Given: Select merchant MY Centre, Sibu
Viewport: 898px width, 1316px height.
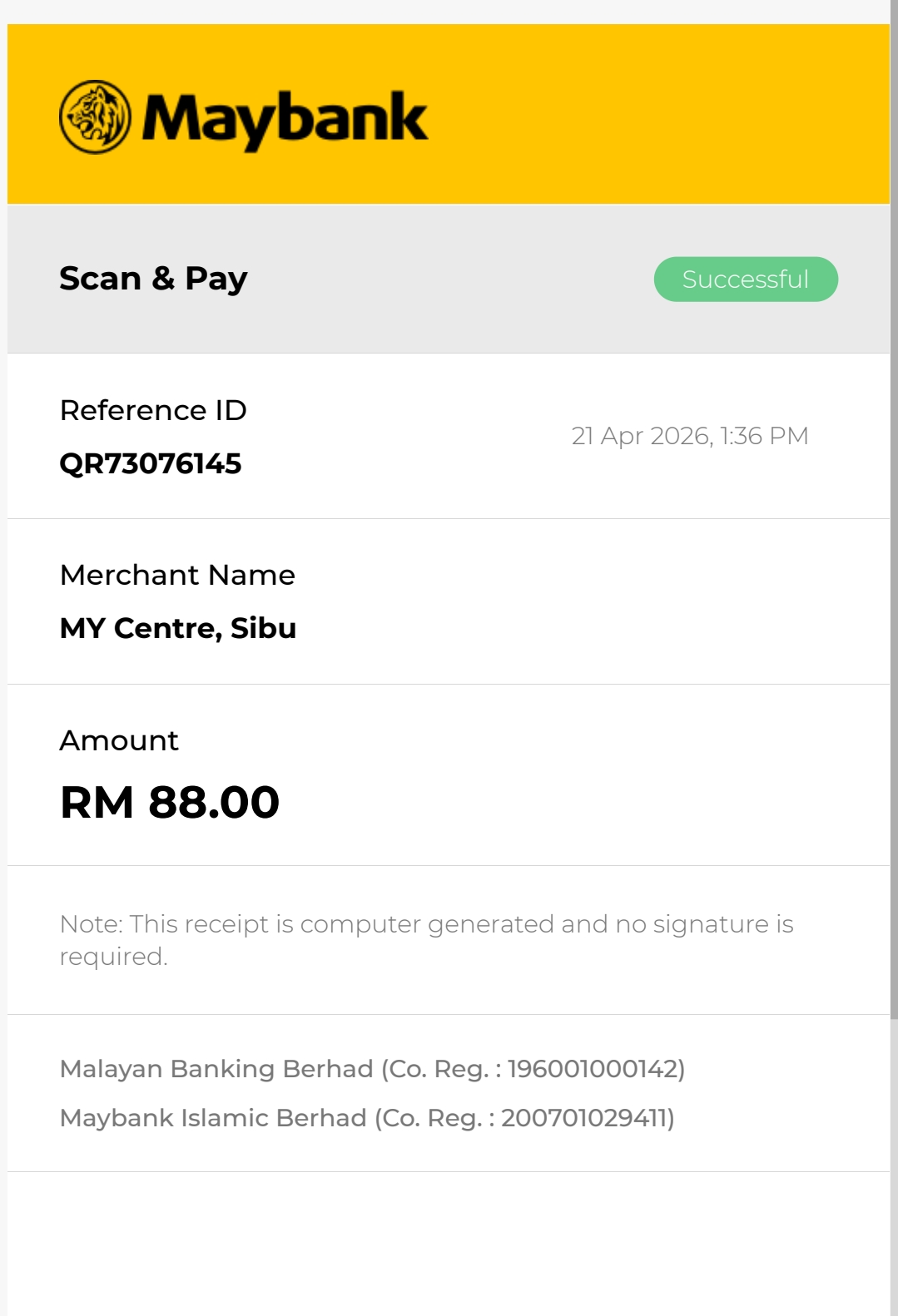Looking at the screenshot, I should (x=178, y=628).
